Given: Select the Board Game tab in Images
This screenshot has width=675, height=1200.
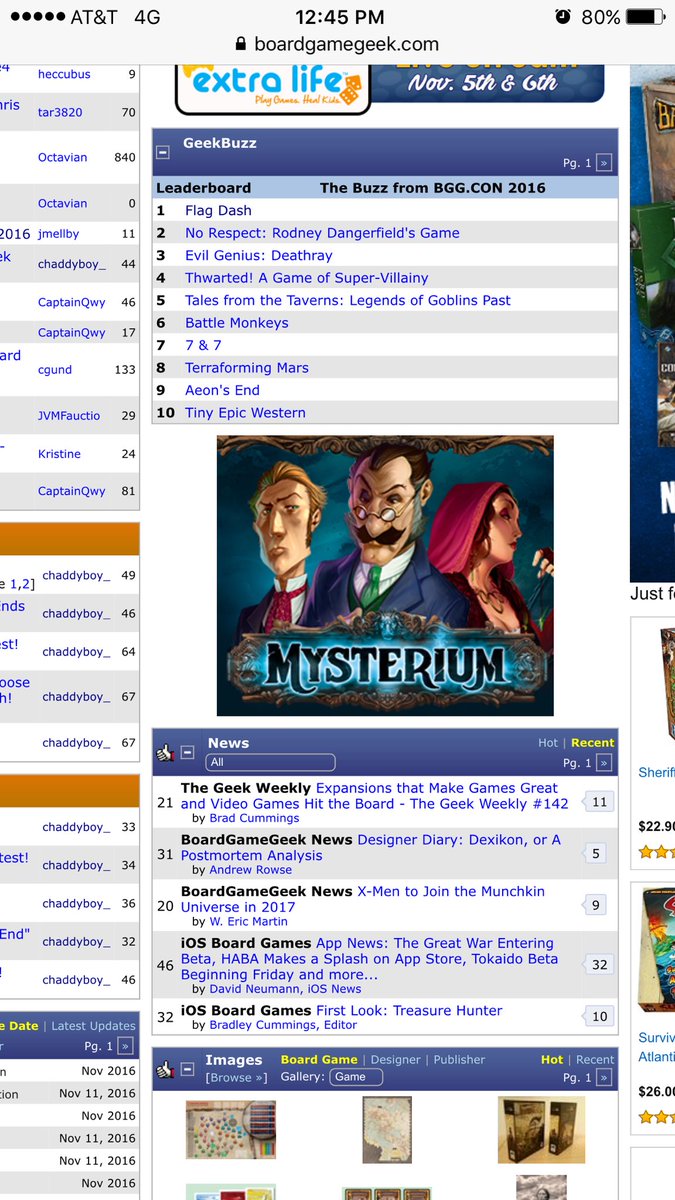Looking at the screenshot, I should [319, 1060].
